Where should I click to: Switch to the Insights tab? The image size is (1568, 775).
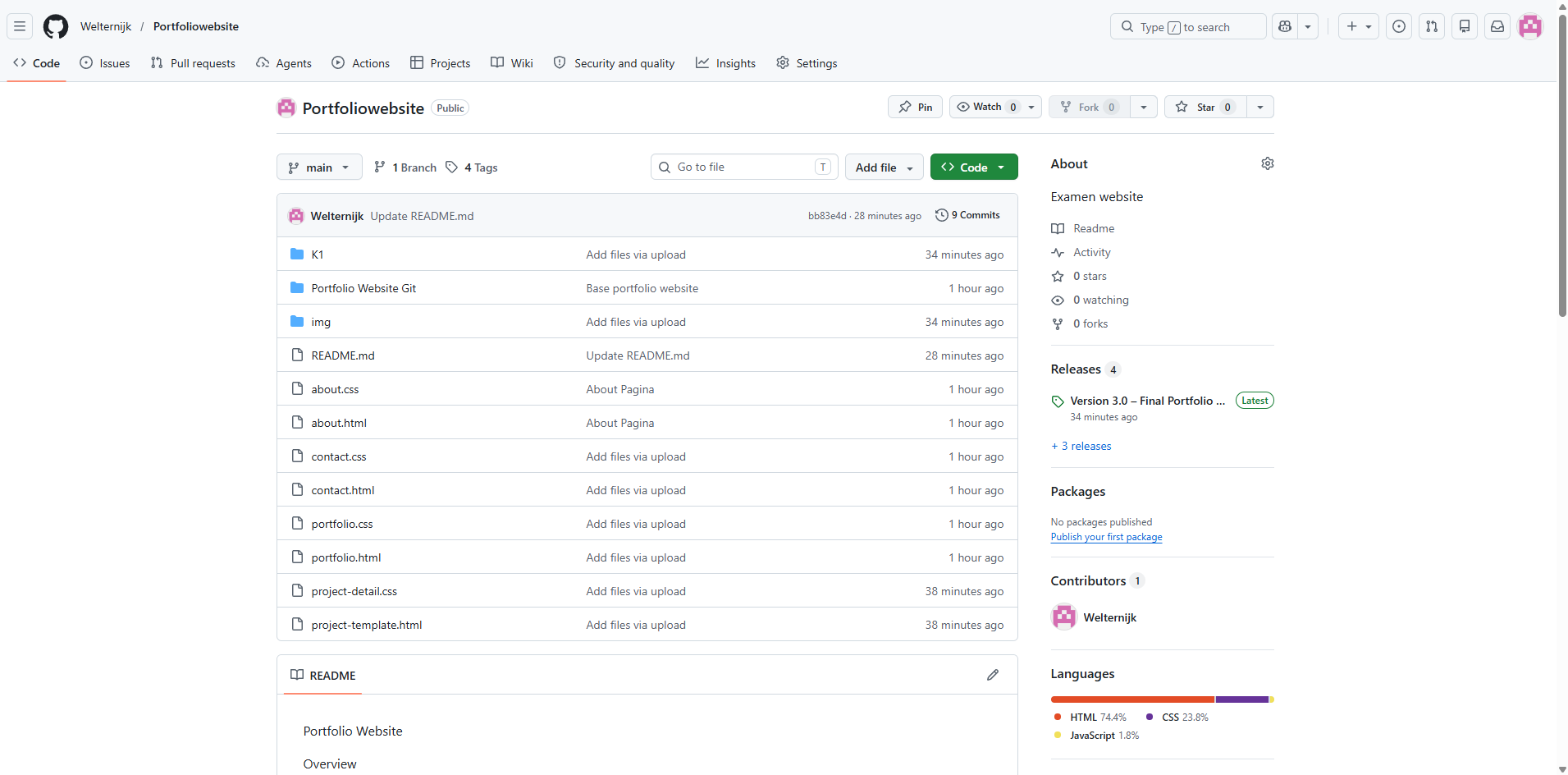point(725,63)
